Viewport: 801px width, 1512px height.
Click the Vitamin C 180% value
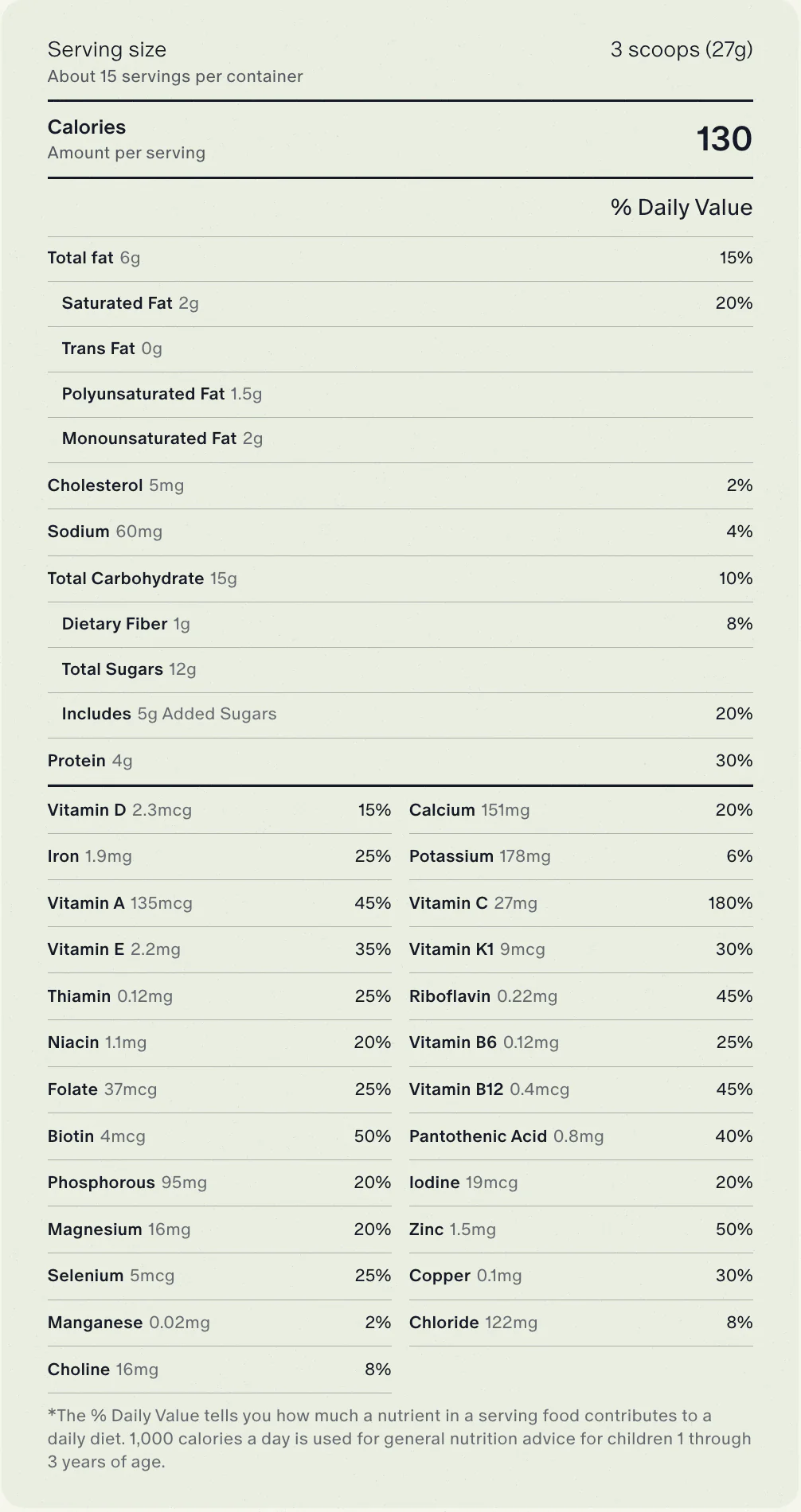tap(730, 903)
